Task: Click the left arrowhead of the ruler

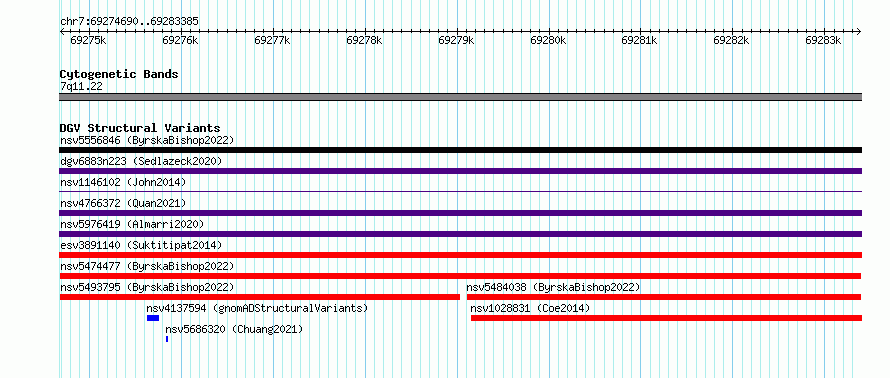Action: [x=62, y=31]
